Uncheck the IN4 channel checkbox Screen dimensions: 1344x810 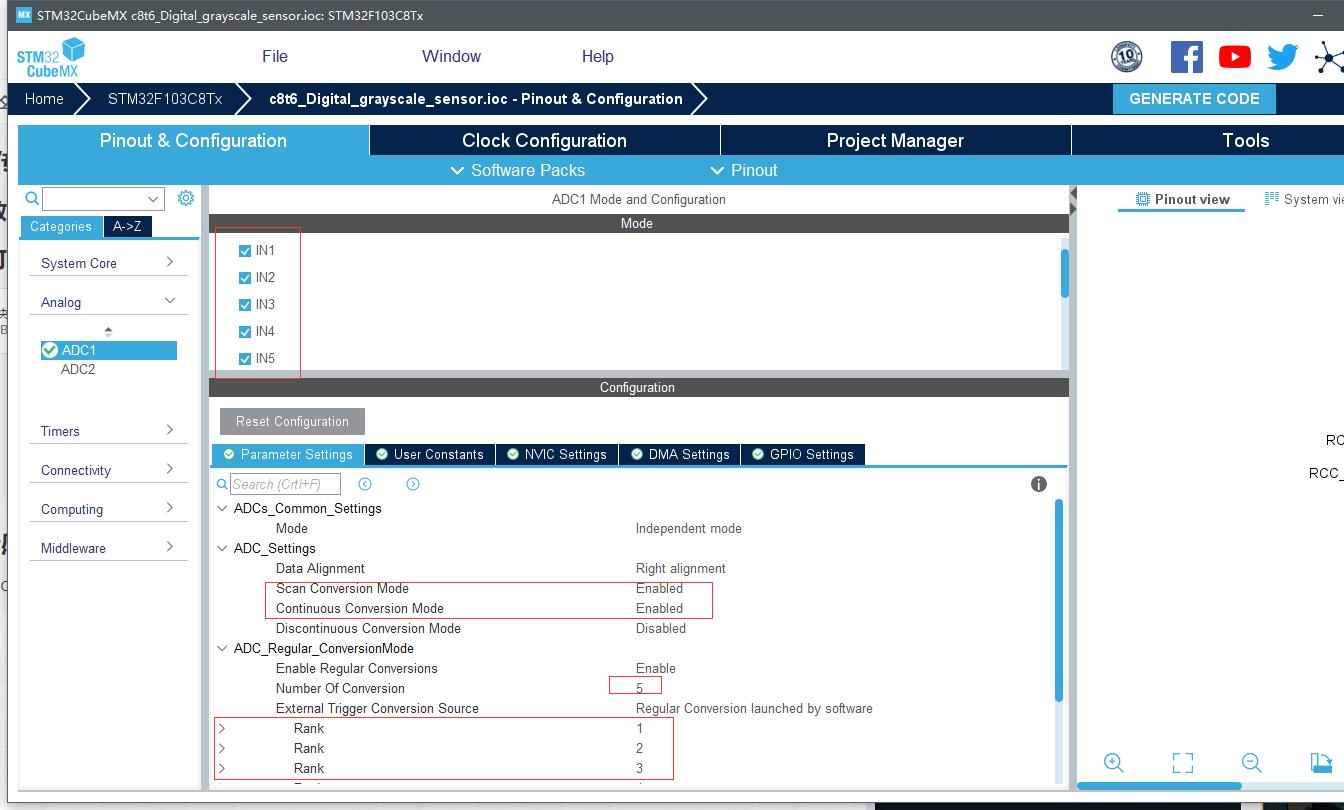(245, 332)
